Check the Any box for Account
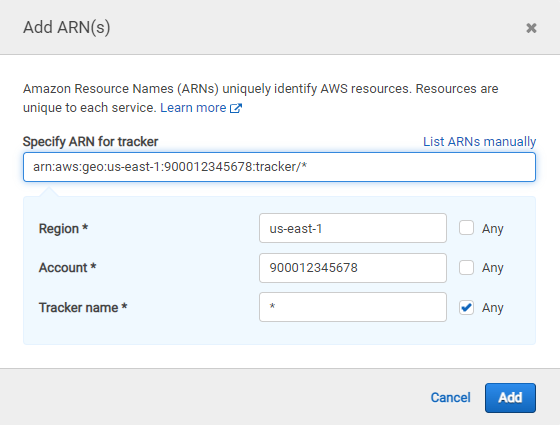 [466, 268]
